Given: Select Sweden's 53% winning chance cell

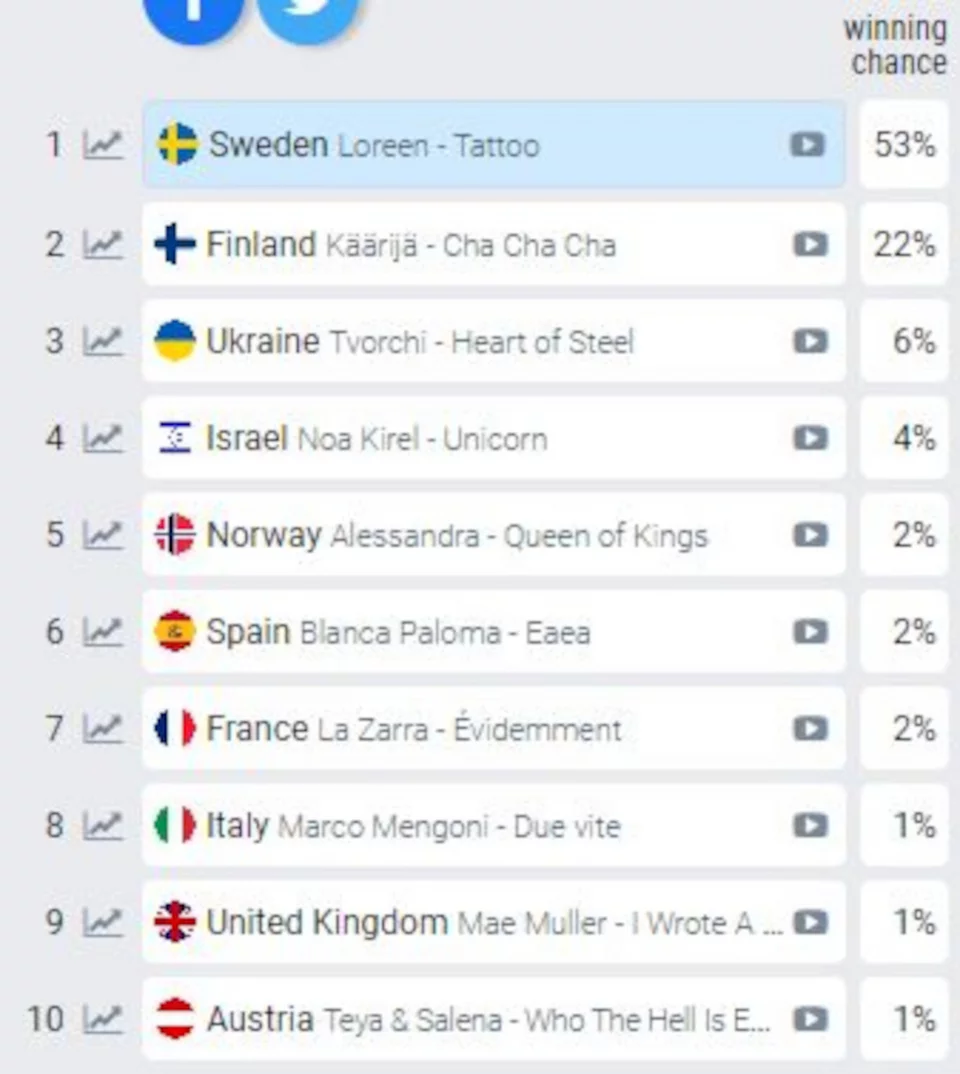Looking at the screenshot, I should click(905, 145).
